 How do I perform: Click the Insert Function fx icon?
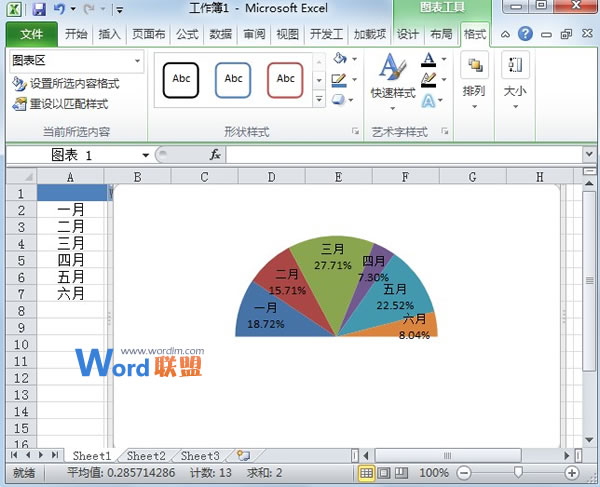coord(215,155)
